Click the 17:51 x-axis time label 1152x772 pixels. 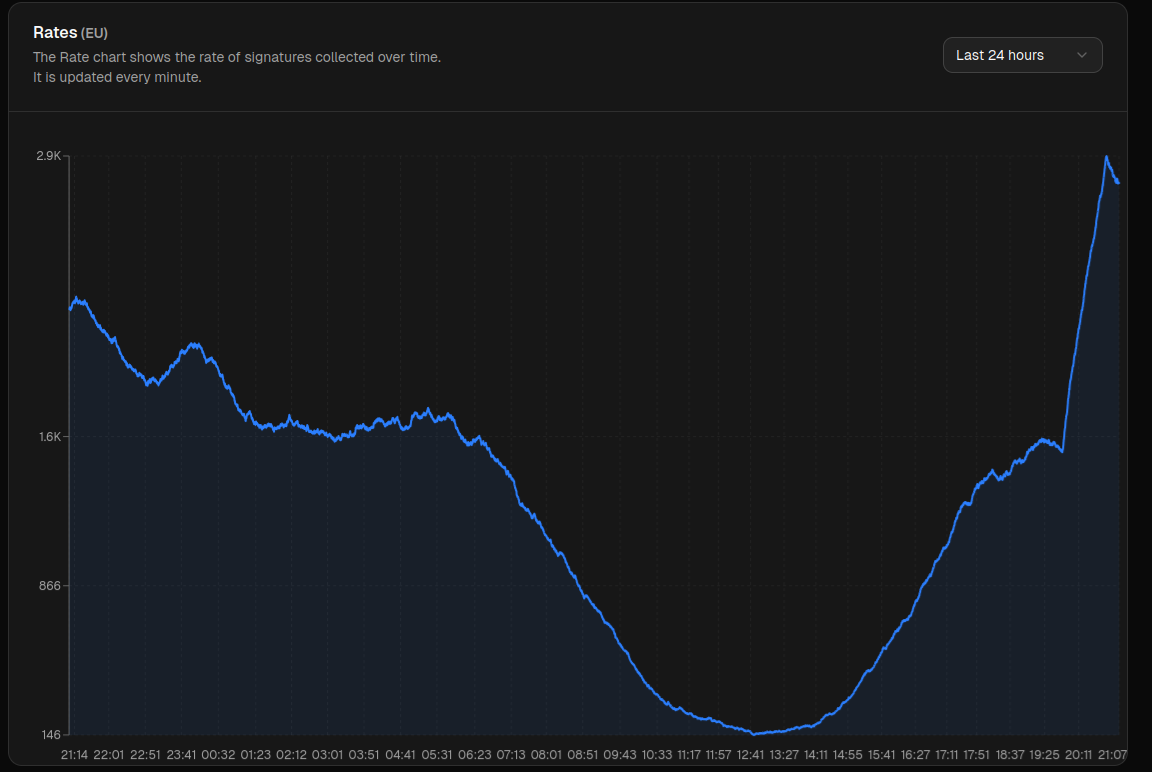[976, 754]
